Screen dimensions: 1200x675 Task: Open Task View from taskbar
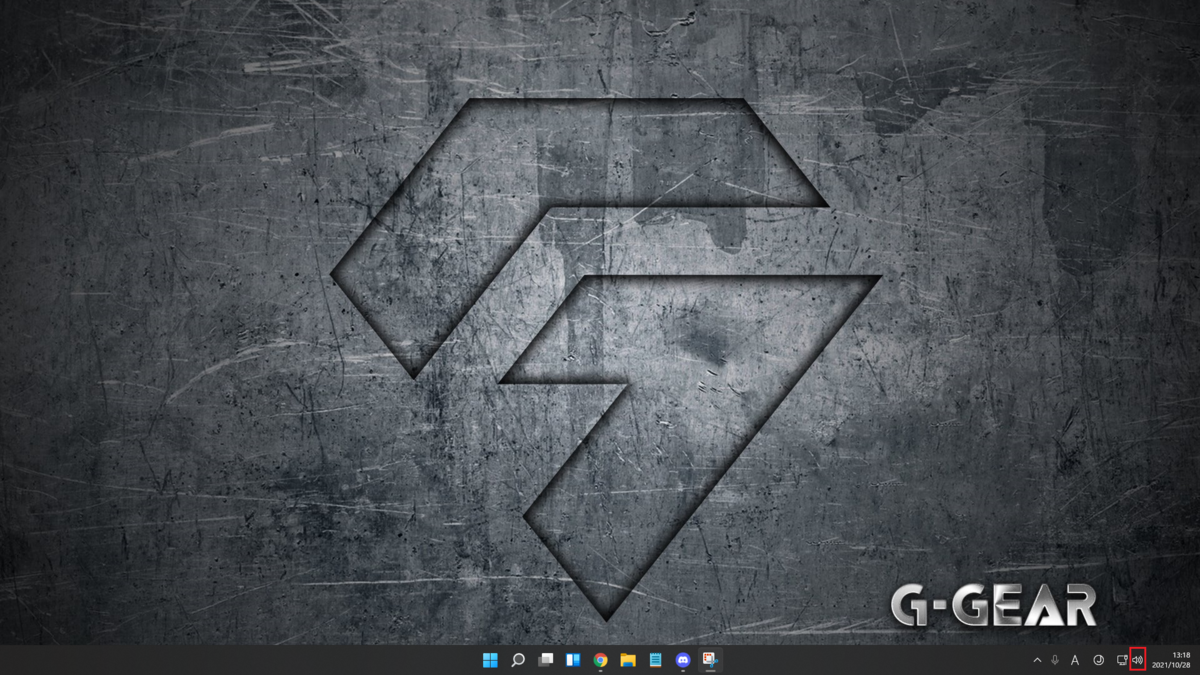click(x=545, y=660)
